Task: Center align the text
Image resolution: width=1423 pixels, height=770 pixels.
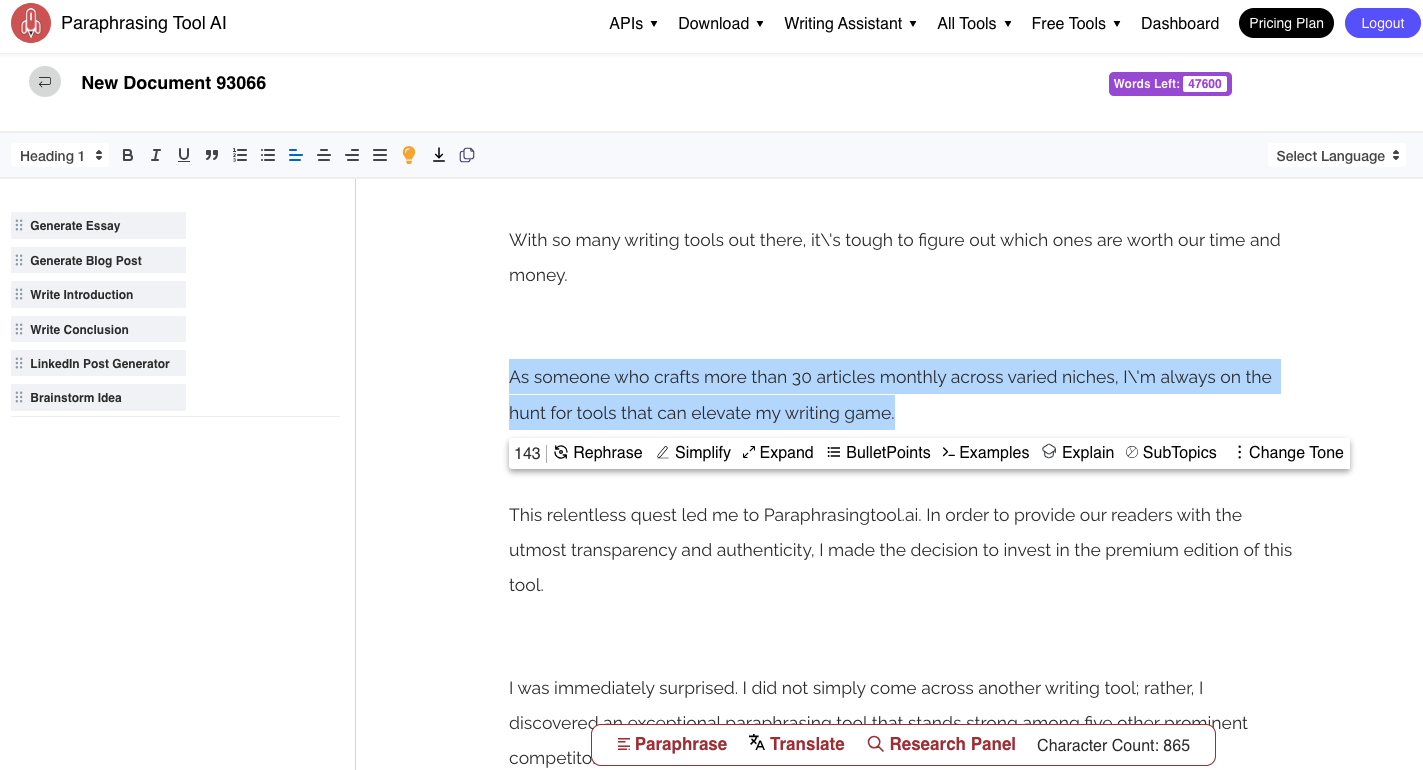Action: pyautogui.click(x=324, y=155)
